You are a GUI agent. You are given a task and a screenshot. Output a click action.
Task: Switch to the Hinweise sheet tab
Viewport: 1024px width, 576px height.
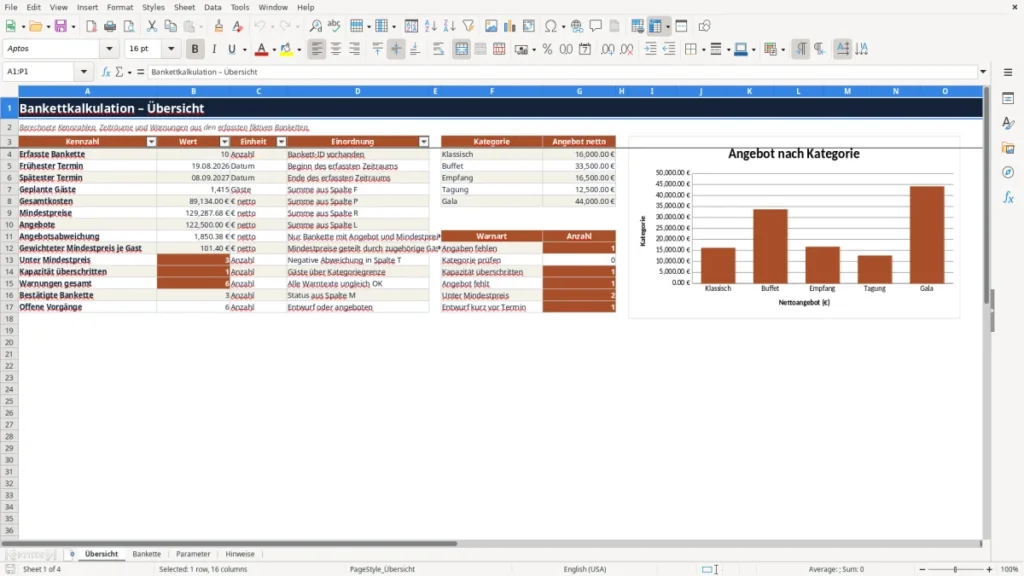(x=240, y=554)
